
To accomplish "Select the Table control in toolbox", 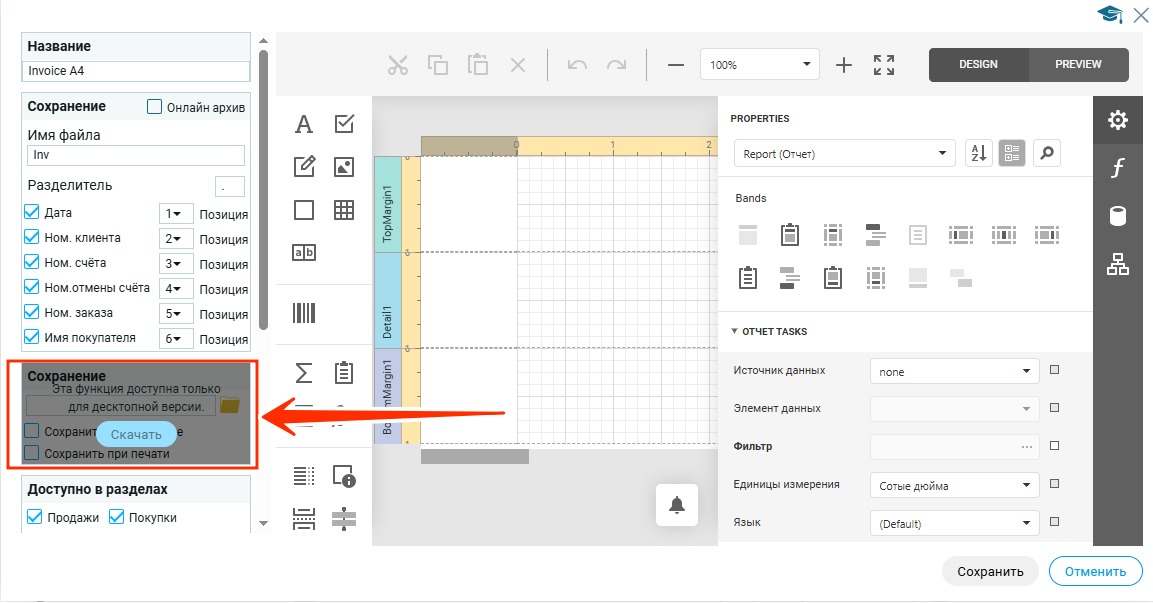I will click(344, 210).
